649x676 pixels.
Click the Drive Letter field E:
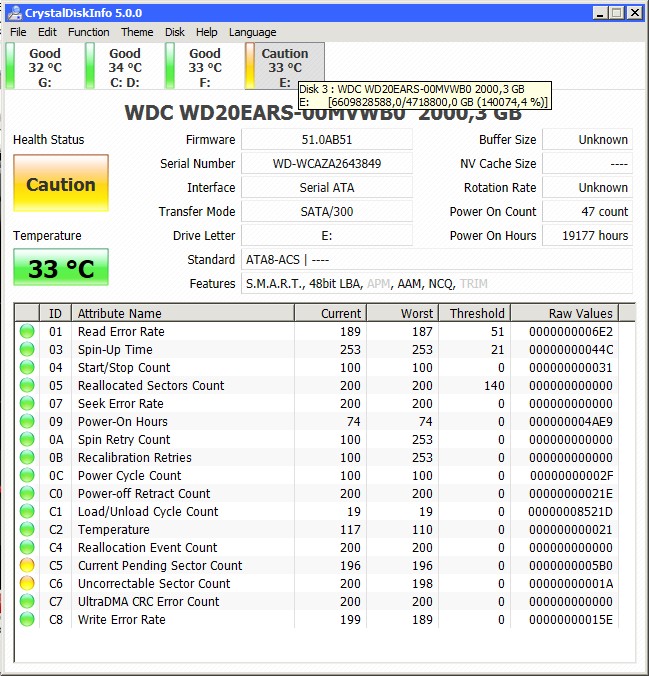coord(327,236)
